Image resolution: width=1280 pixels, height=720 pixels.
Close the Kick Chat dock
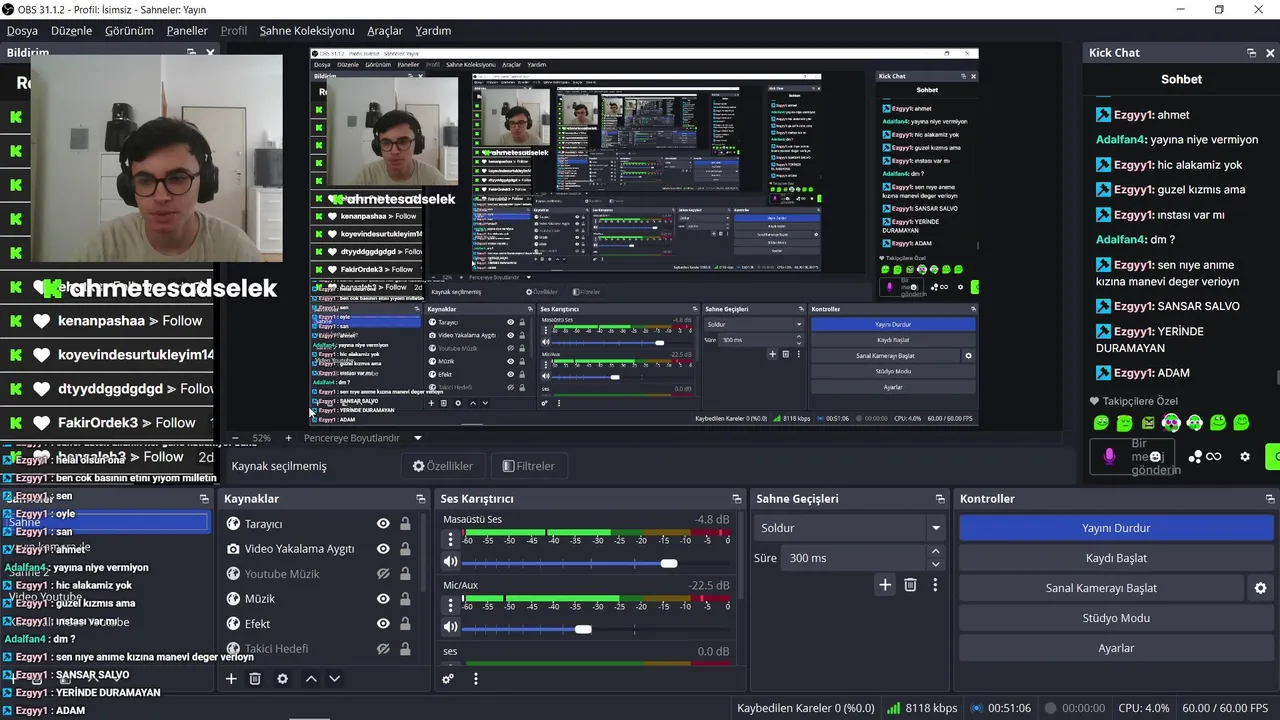point(1271,53)
